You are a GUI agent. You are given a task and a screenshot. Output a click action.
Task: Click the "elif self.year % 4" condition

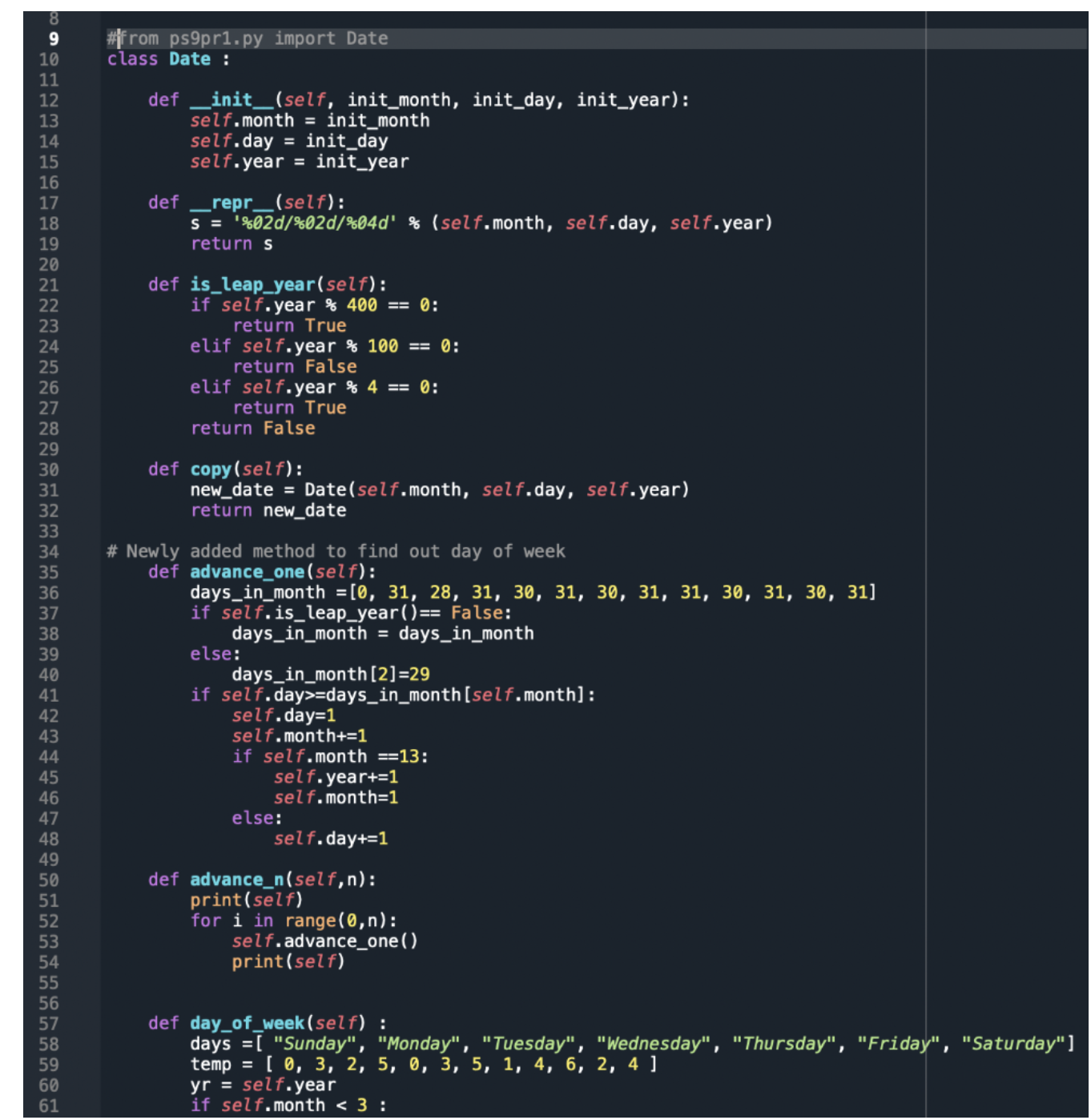[x=315, y=388]
